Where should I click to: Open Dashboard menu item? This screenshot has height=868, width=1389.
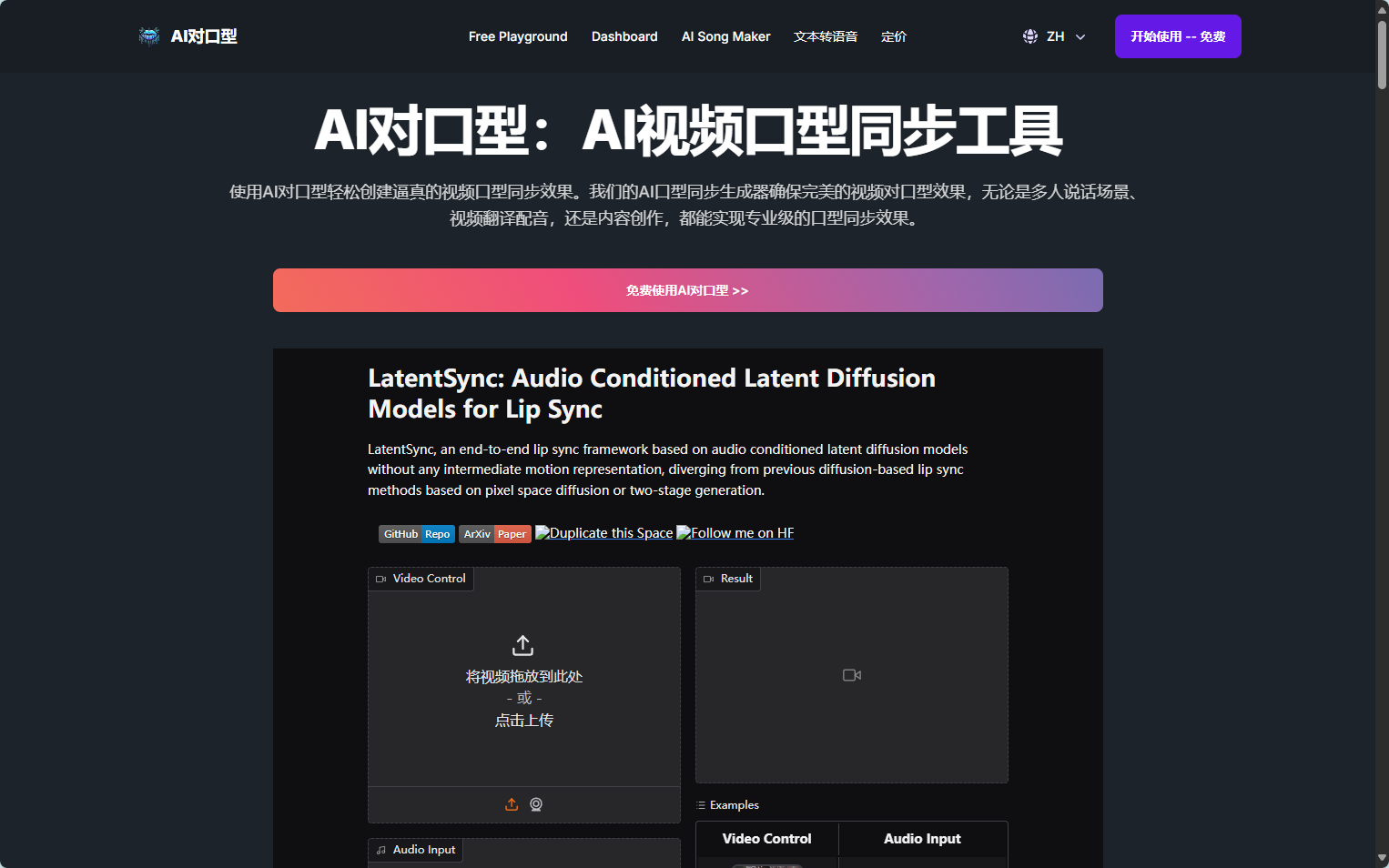pos(624,36)
